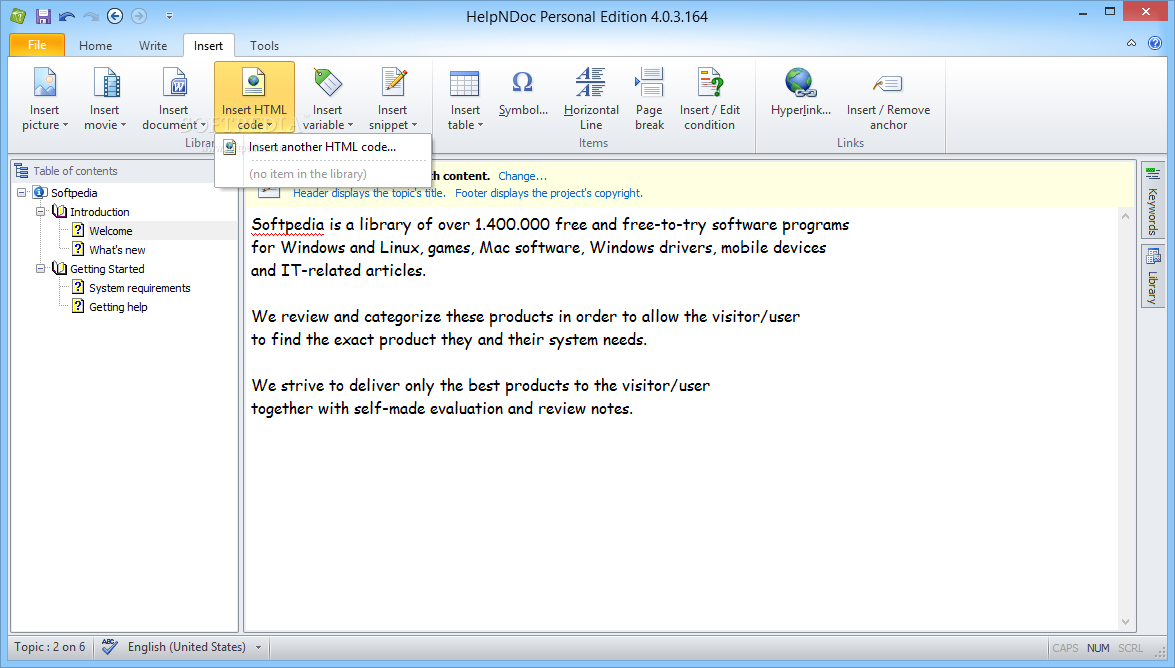
Task: Open the Insert movie dropdown arrow
Action: 123,125
